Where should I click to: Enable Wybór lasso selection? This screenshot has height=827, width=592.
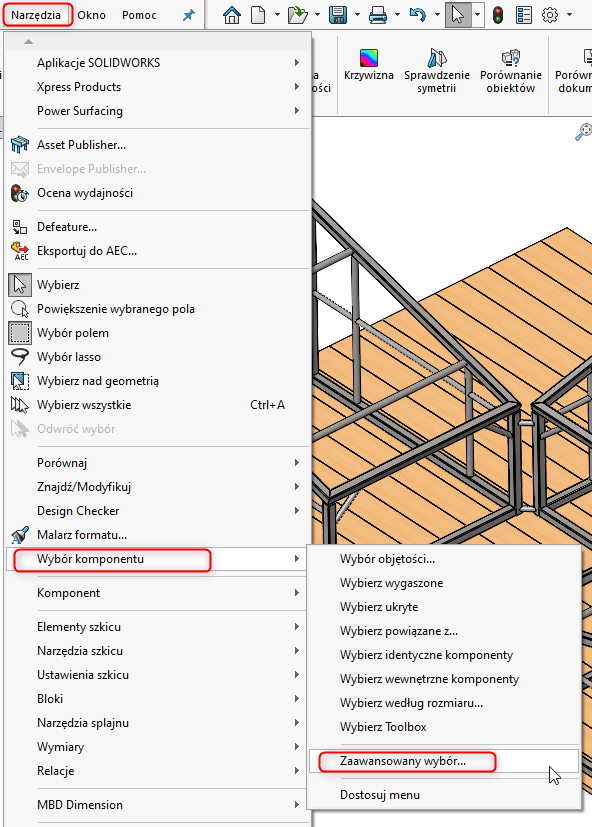coord(157,357)
